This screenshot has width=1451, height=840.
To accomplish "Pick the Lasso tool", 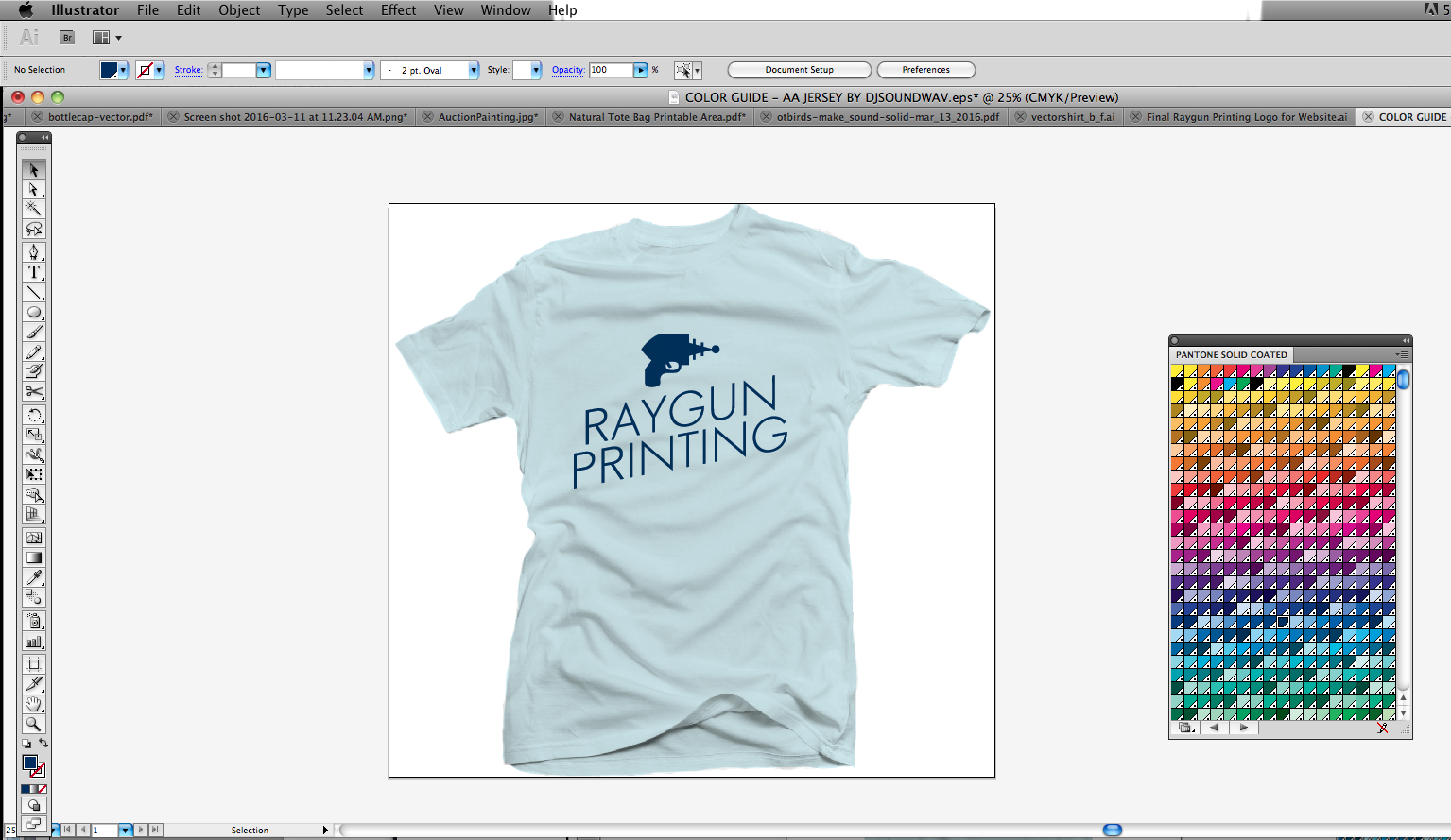I will tap(34, 230).
